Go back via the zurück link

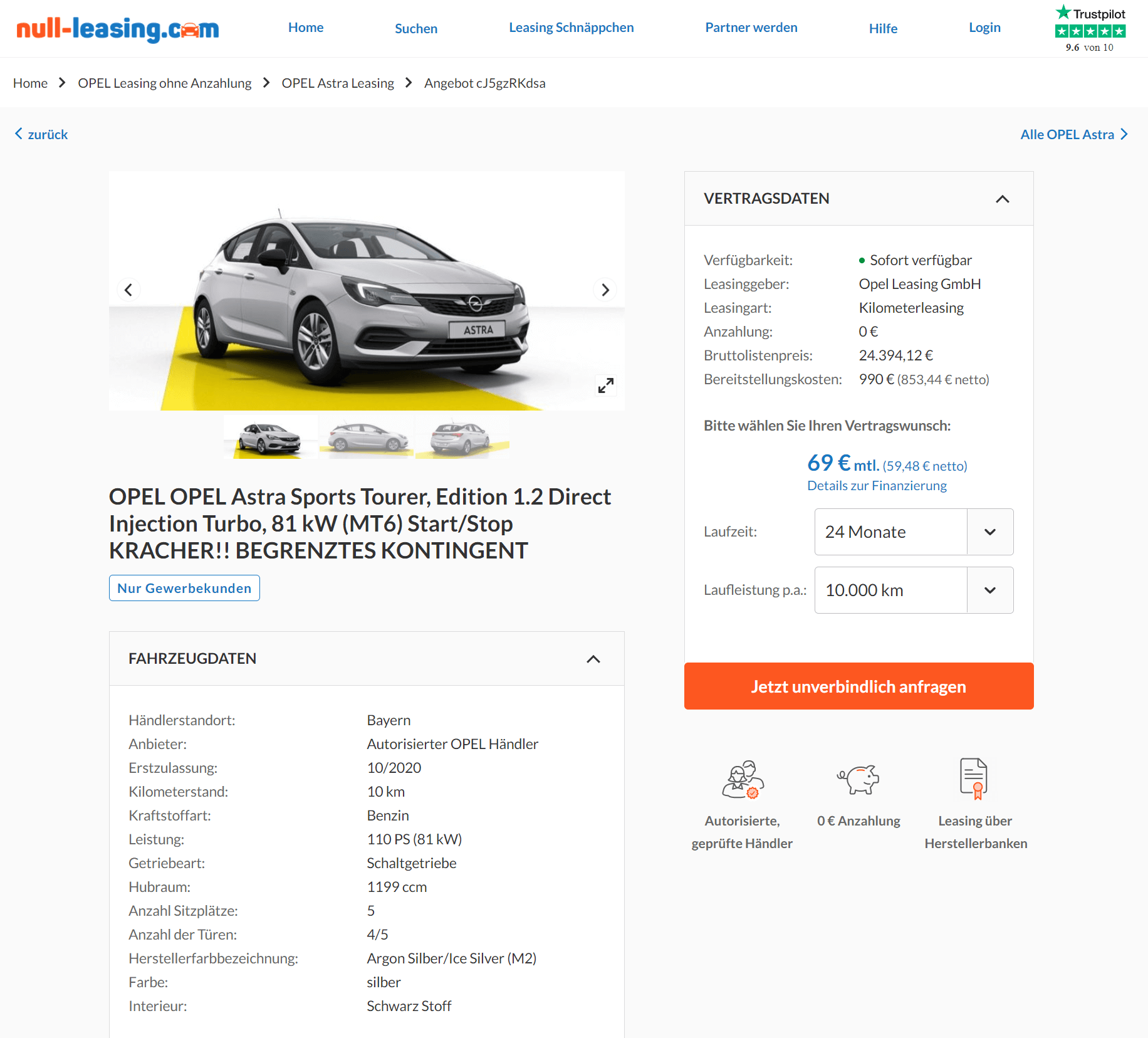pyautogui.click(x=41, y=134)
